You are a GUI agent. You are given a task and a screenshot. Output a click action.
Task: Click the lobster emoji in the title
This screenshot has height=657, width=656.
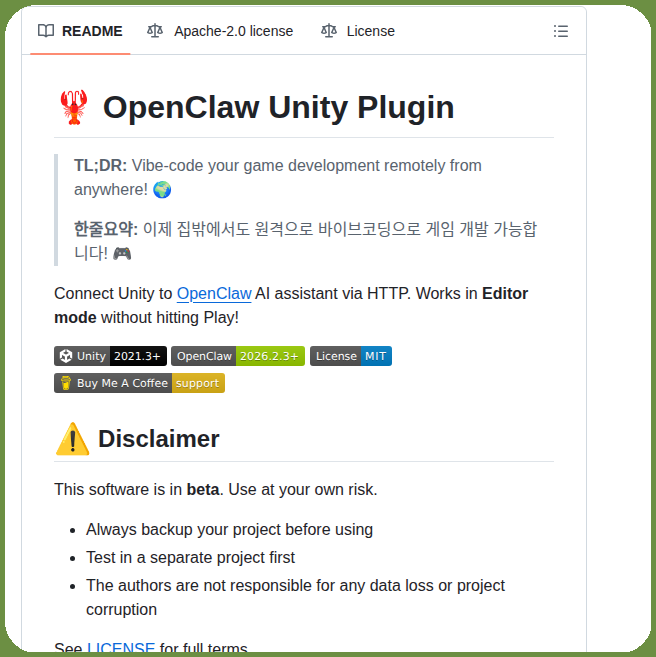74,107
